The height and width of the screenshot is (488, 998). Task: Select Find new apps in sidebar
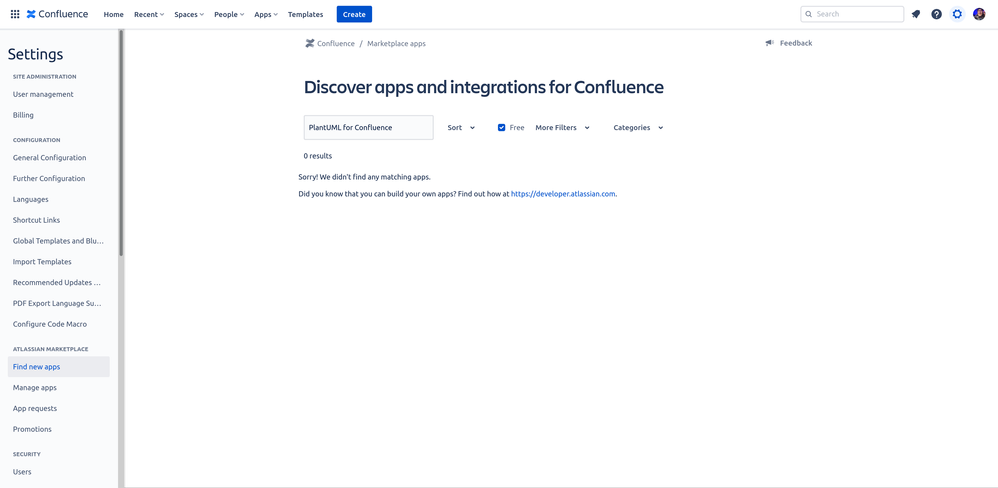pos(59,366)
